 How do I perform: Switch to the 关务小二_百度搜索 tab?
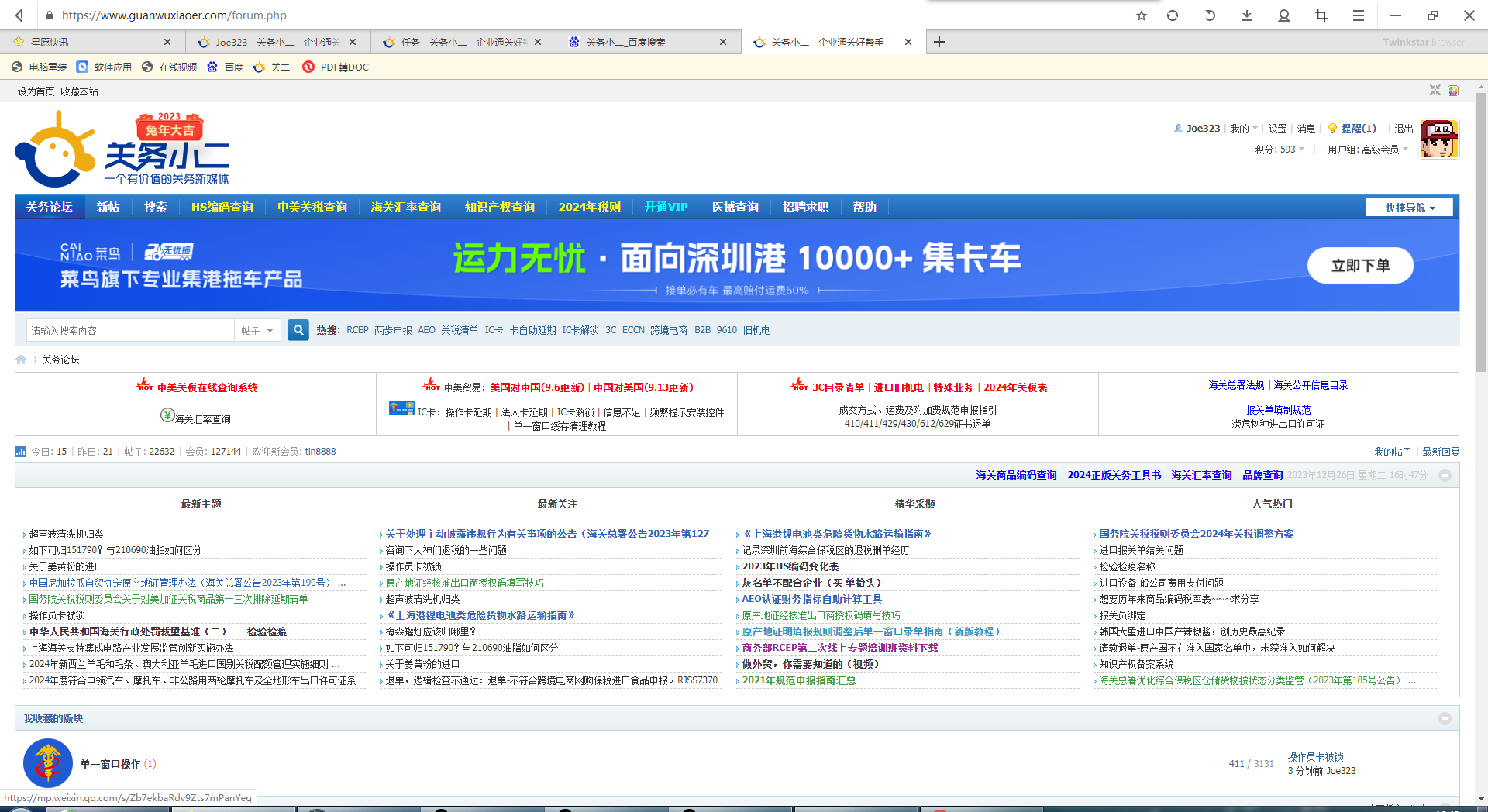[648, 42]
